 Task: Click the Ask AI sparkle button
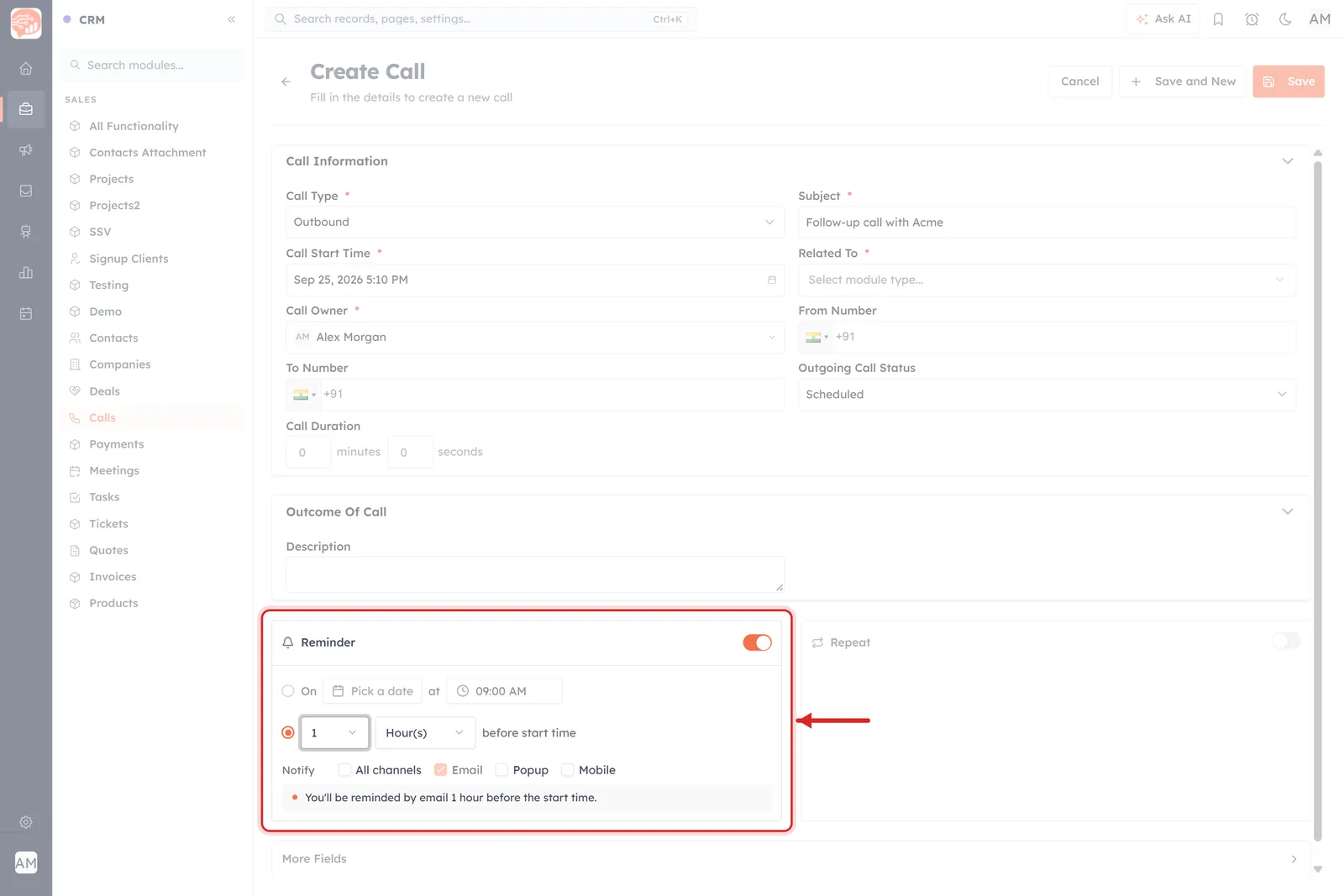point(1163,18)
